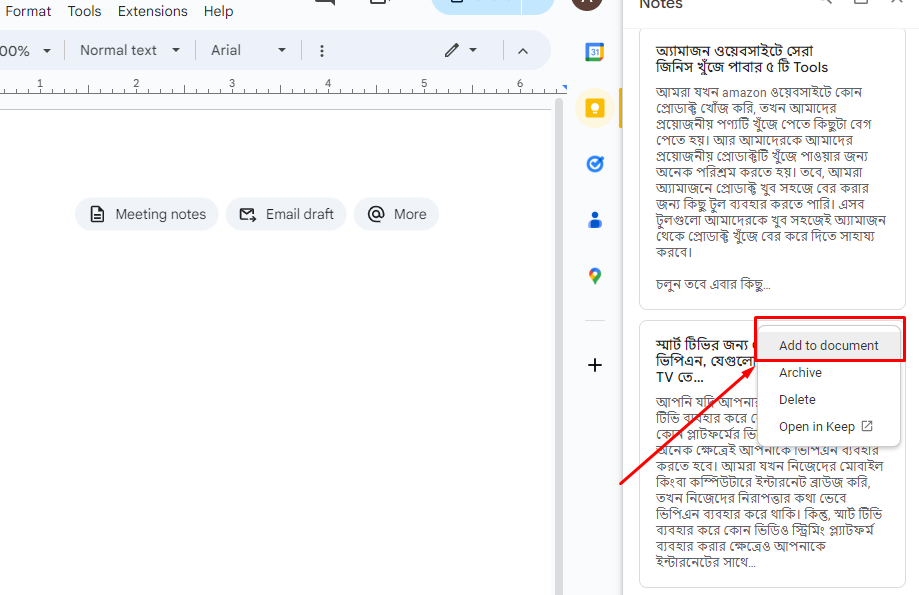
Task: Click the More template chip
Action: click(x=396, y=214)
